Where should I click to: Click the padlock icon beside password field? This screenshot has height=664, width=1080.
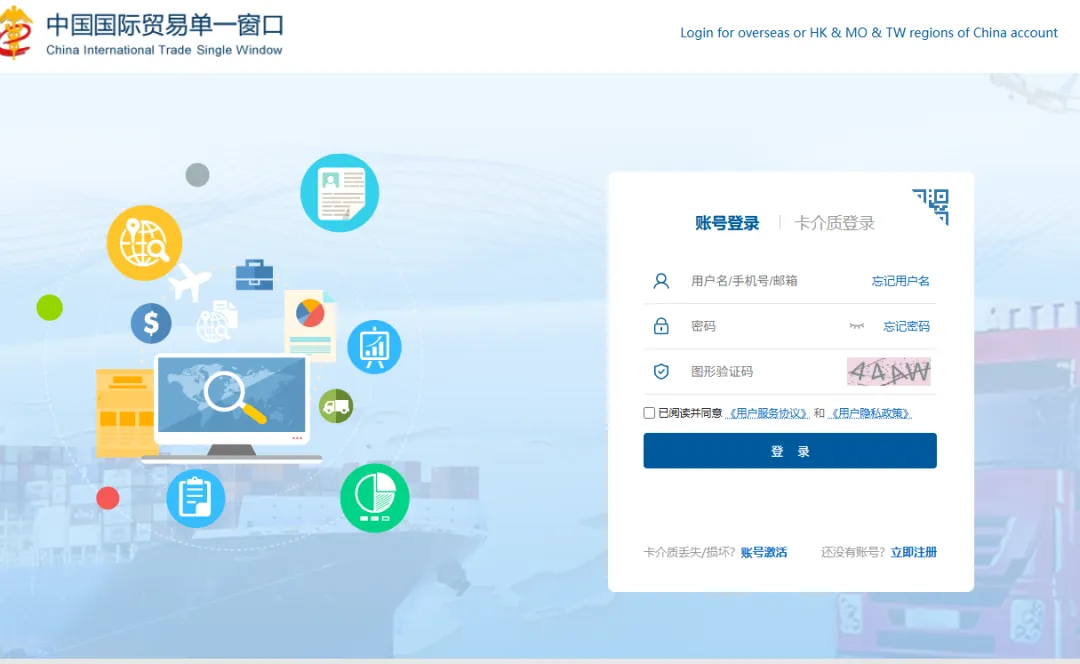coord(661,325)
